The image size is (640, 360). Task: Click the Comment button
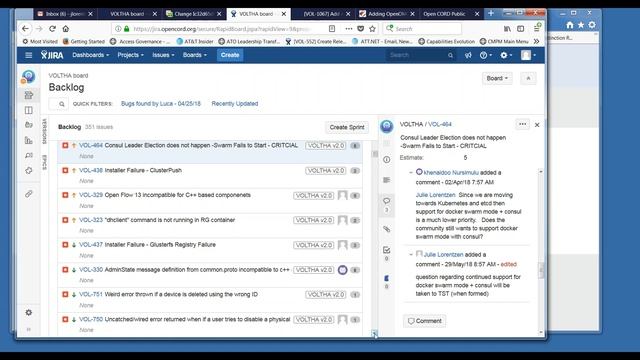point(425,321)
